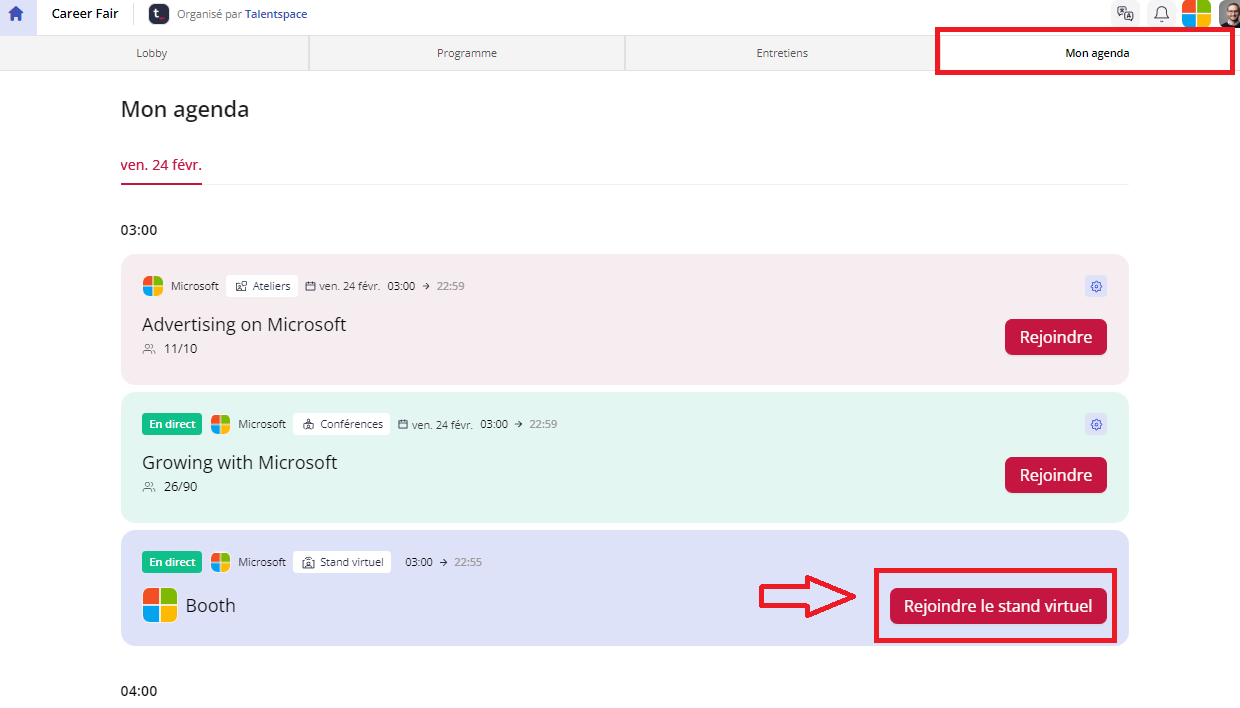The image size is (1240, 708).
Task: Click the Stand virtuel tag
Action: (342, 562)
